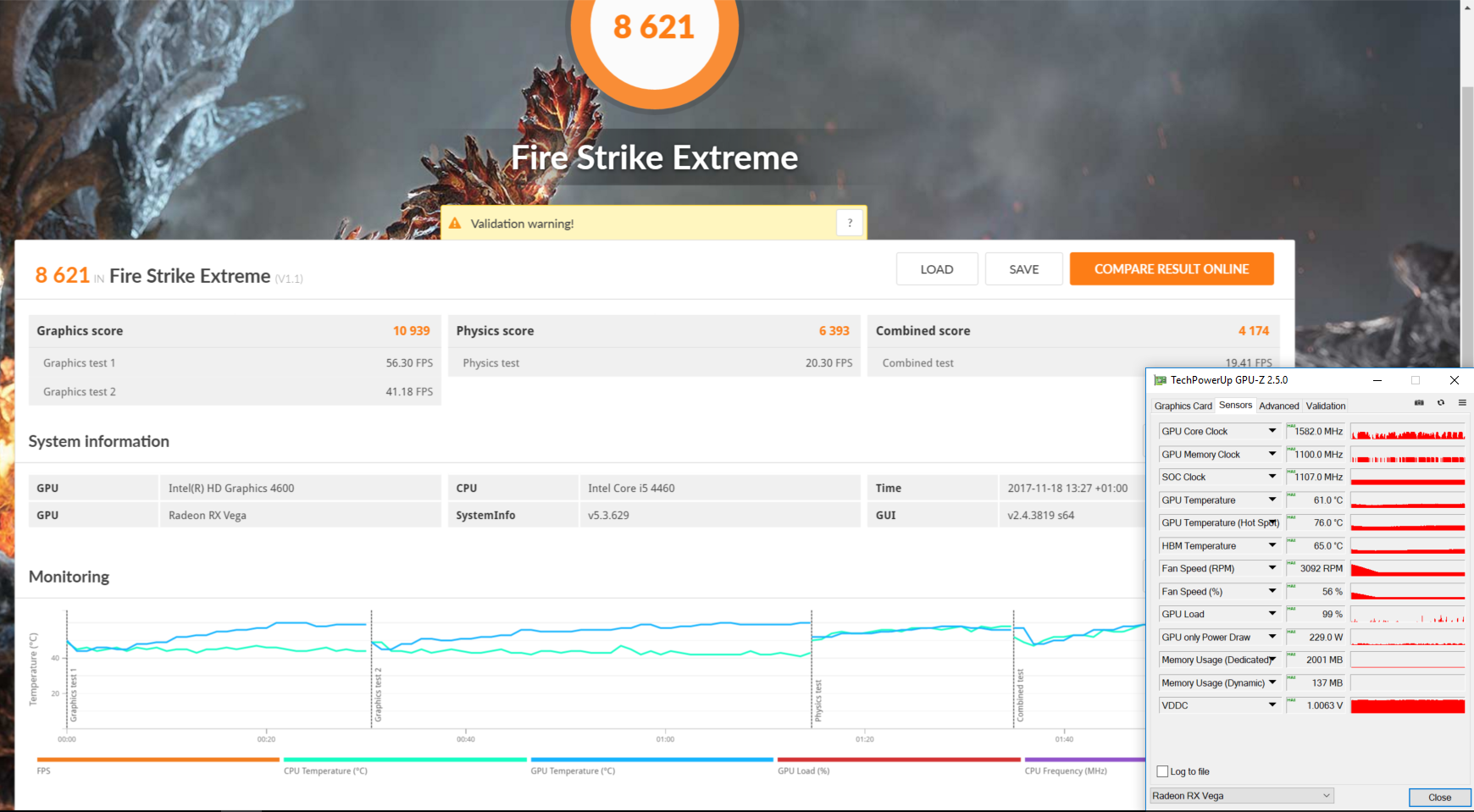Viewport: 1474px width, 812px height.
Task: Click COMPARE RESULT ONLINE button
Action: pos(1172,269)
